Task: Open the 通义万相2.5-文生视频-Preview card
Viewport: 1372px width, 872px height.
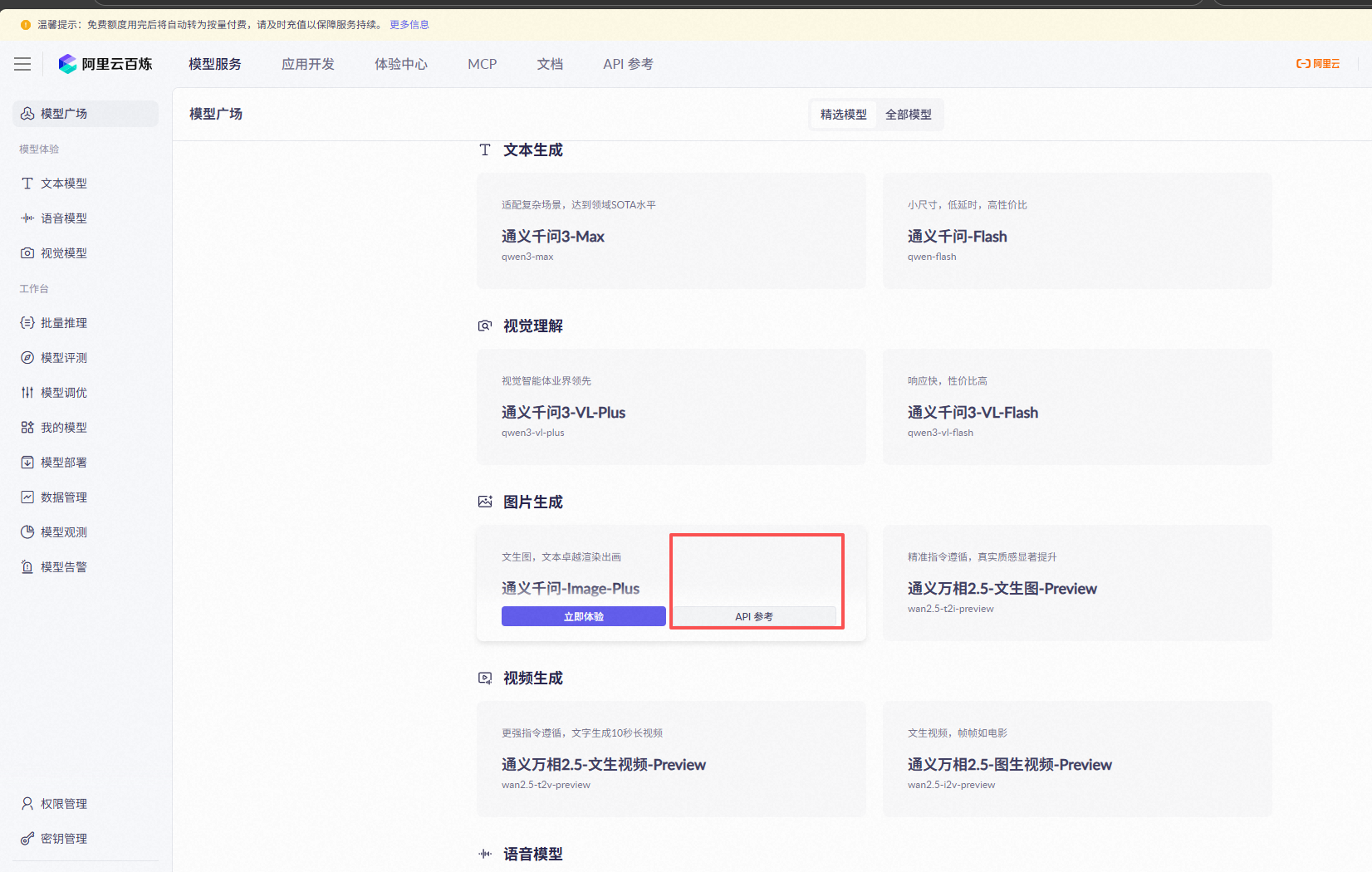Action: pos(671,759)
